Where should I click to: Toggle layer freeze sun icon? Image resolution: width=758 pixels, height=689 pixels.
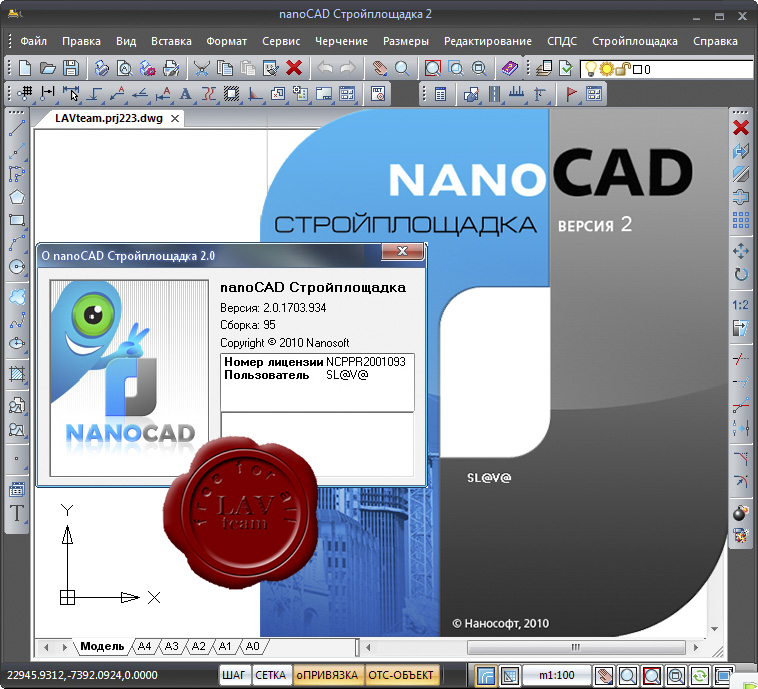tap(606, 69)
